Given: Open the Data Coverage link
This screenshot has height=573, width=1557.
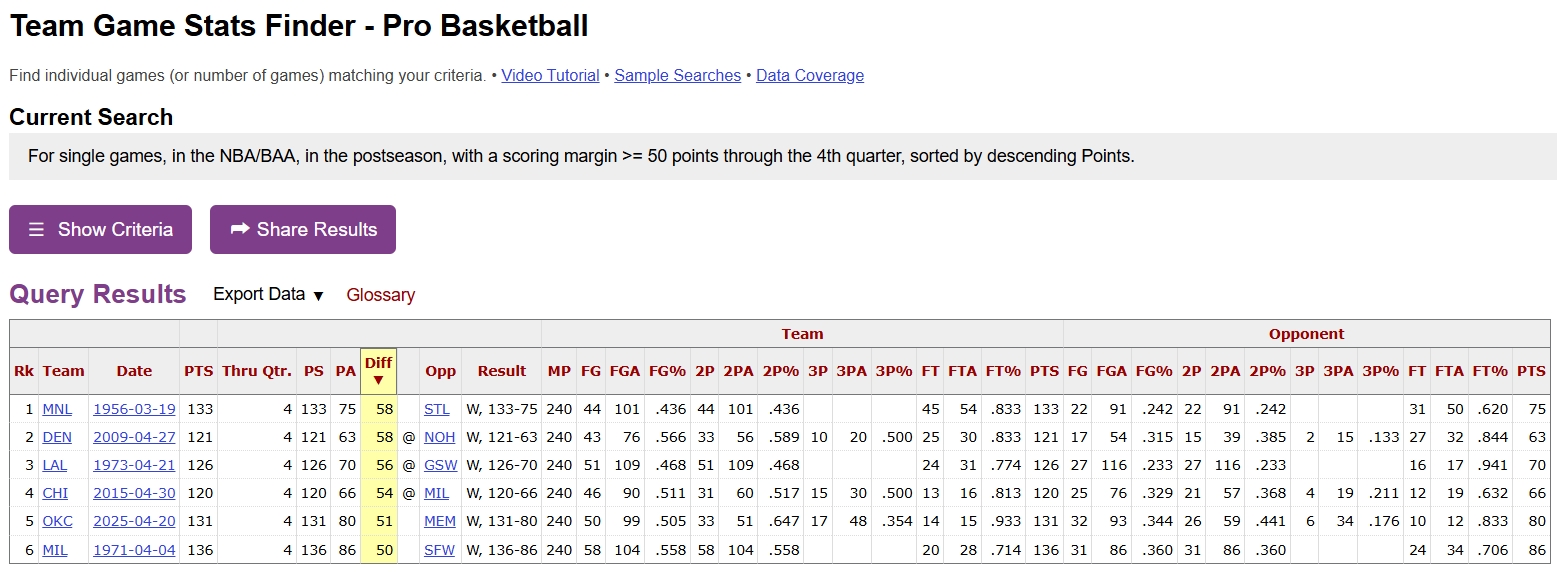Looking at the screenshot, I should pos(809,76).
